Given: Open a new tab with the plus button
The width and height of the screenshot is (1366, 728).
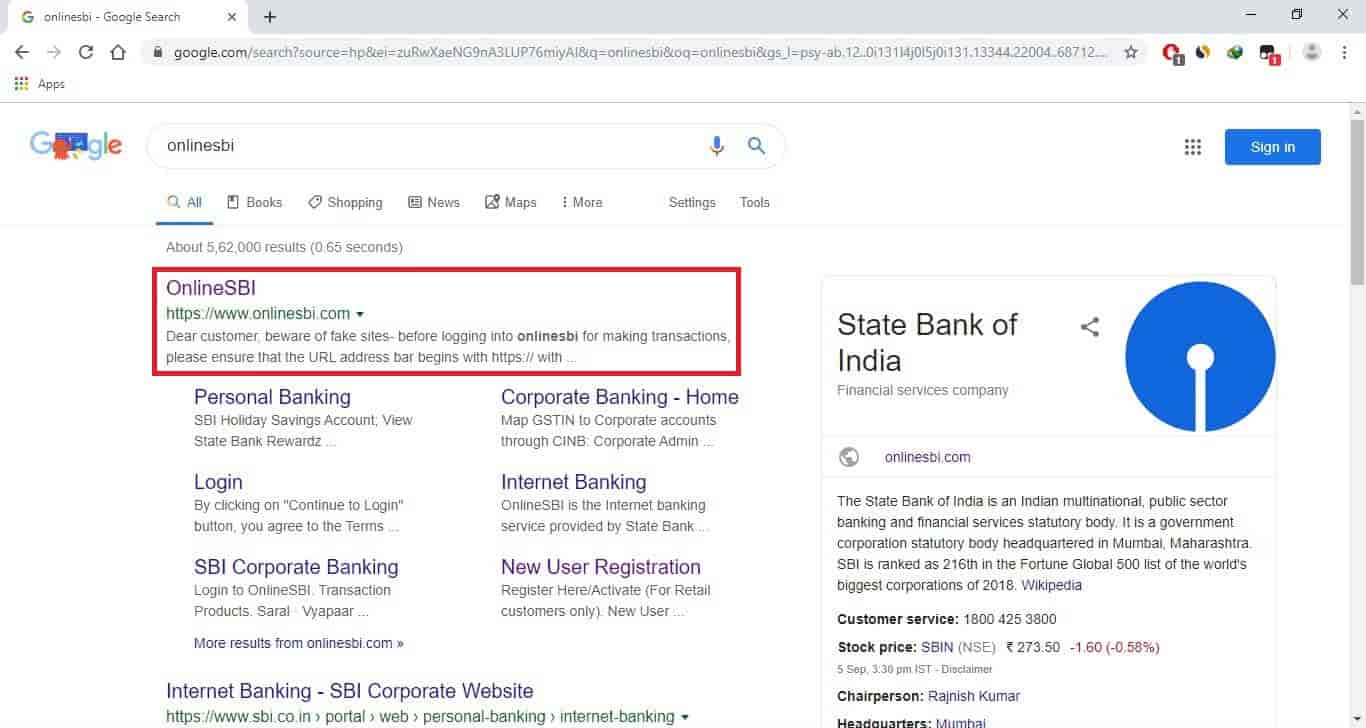Looking at the screenshot, I should (270, 17).
